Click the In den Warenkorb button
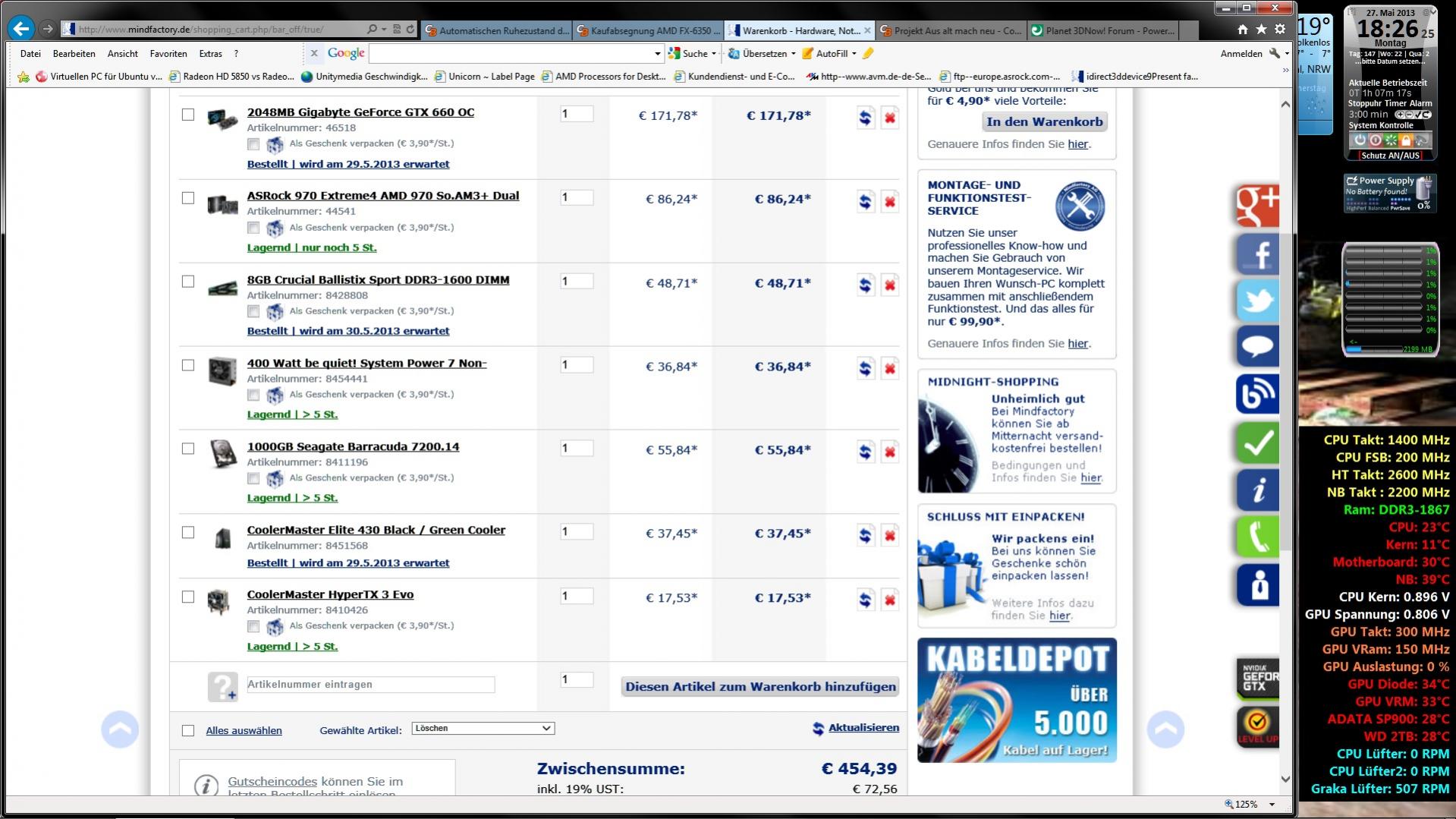 [x=1044, y=121]
